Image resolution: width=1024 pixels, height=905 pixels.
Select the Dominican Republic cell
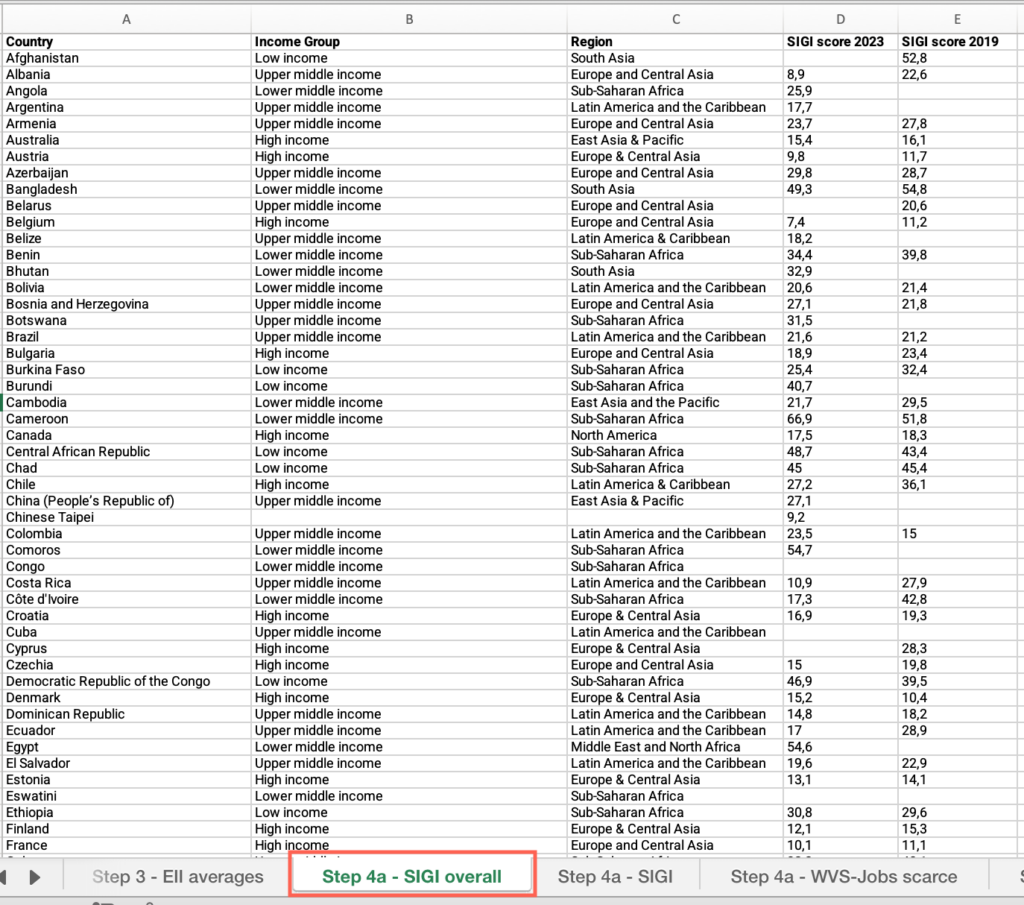127,714
